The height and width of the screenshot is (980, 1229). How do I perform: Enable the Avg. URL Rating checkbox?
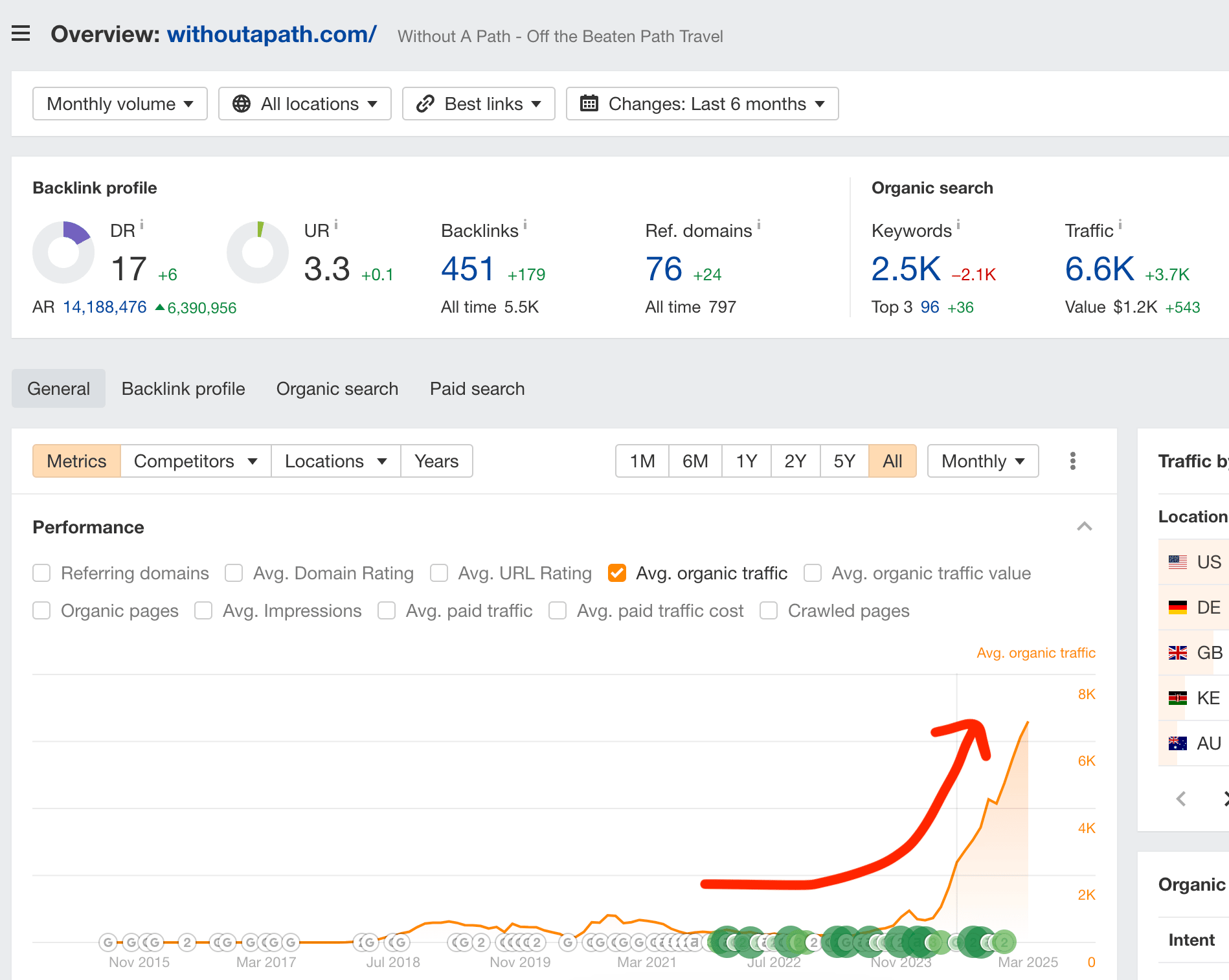pos(439,573)
